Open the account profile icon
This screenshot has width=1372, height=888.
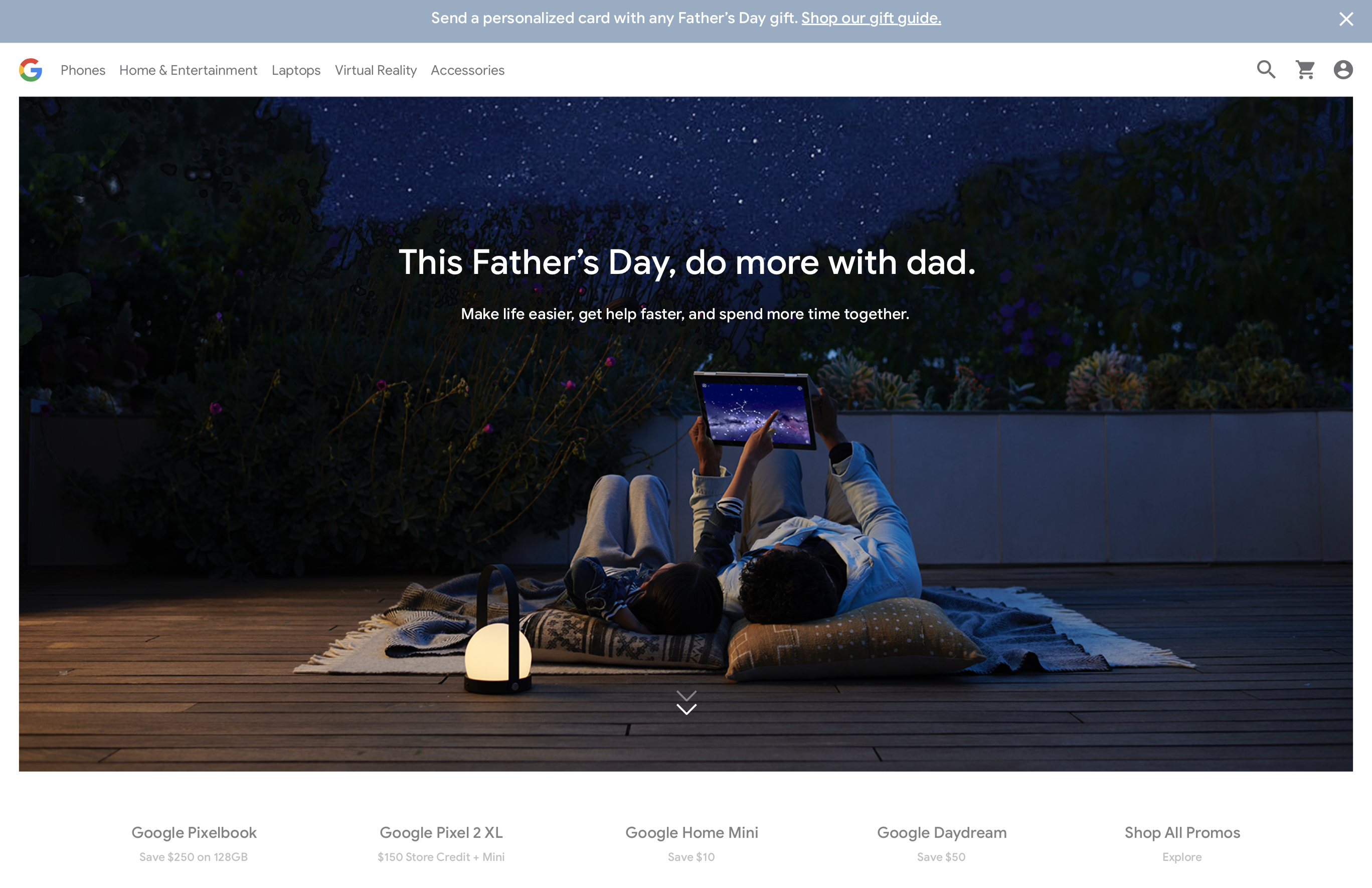click(x=1343, y=70)
